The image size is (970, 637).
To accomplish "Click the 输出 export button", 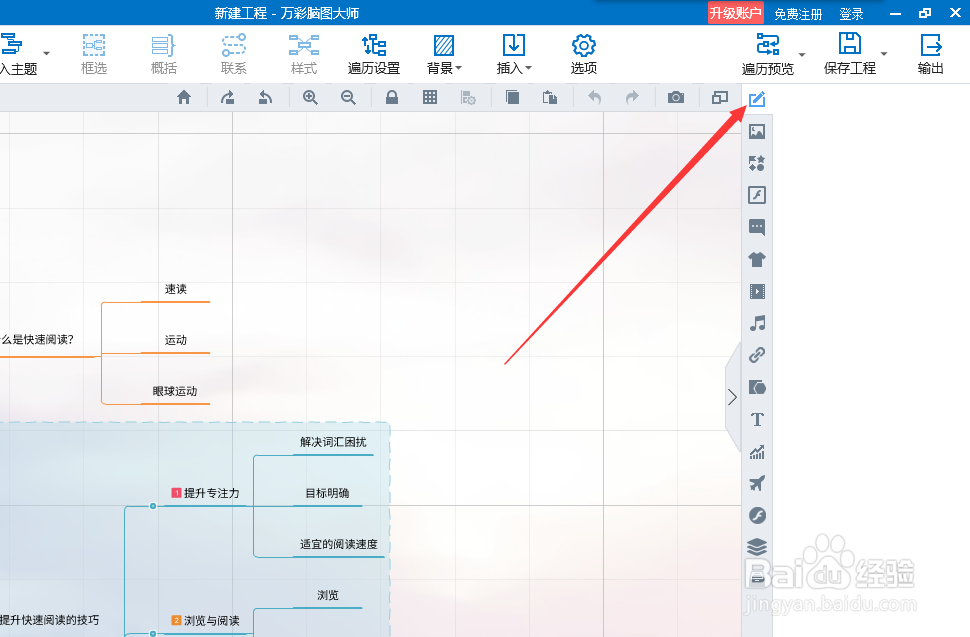I will (x=930, y=54).
